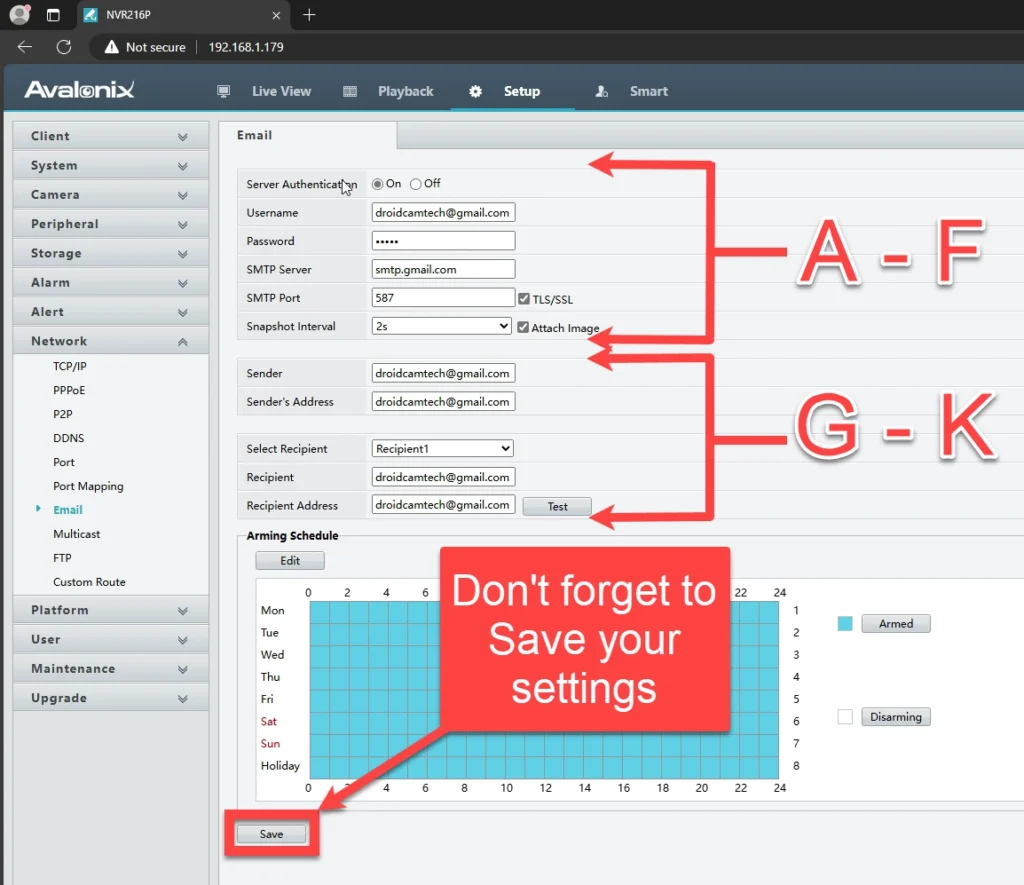
Task: Click the Save button
Action: tap(271, 834)
